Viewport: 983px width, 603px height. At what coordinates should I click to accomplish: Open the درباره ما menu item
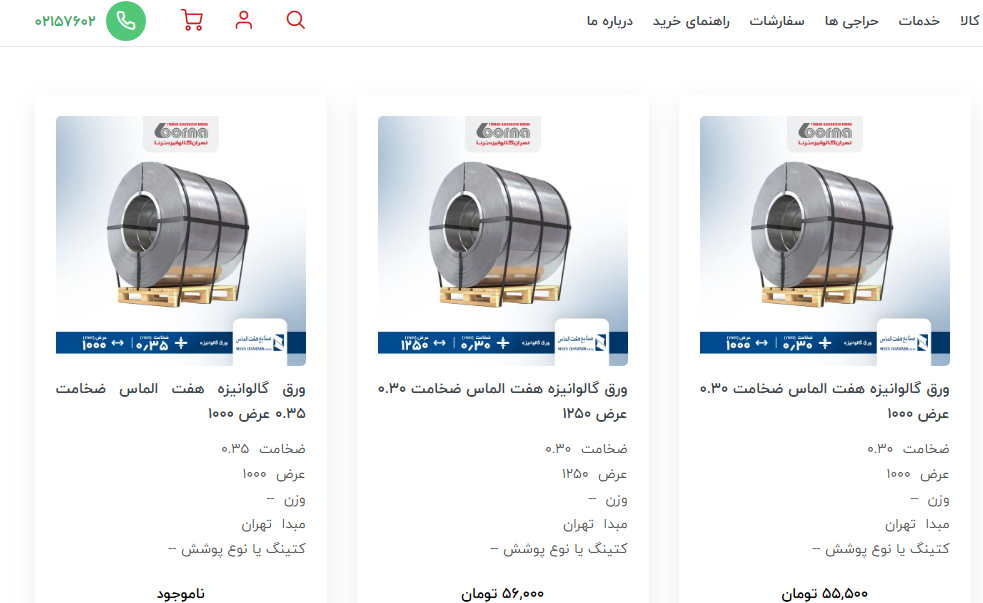610,21
